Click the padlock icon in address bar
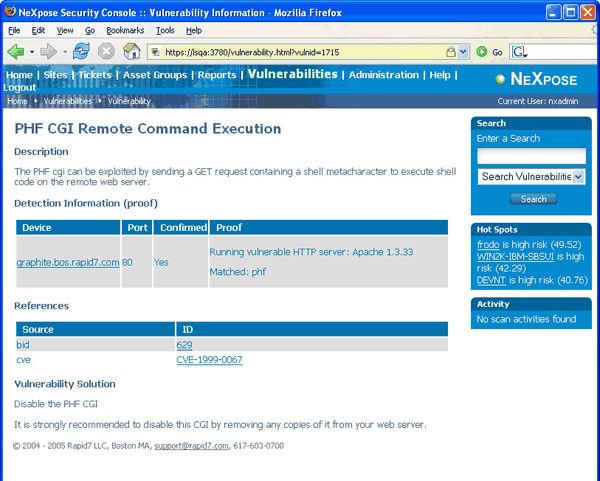600x481 pixels. tap(450, 51)
